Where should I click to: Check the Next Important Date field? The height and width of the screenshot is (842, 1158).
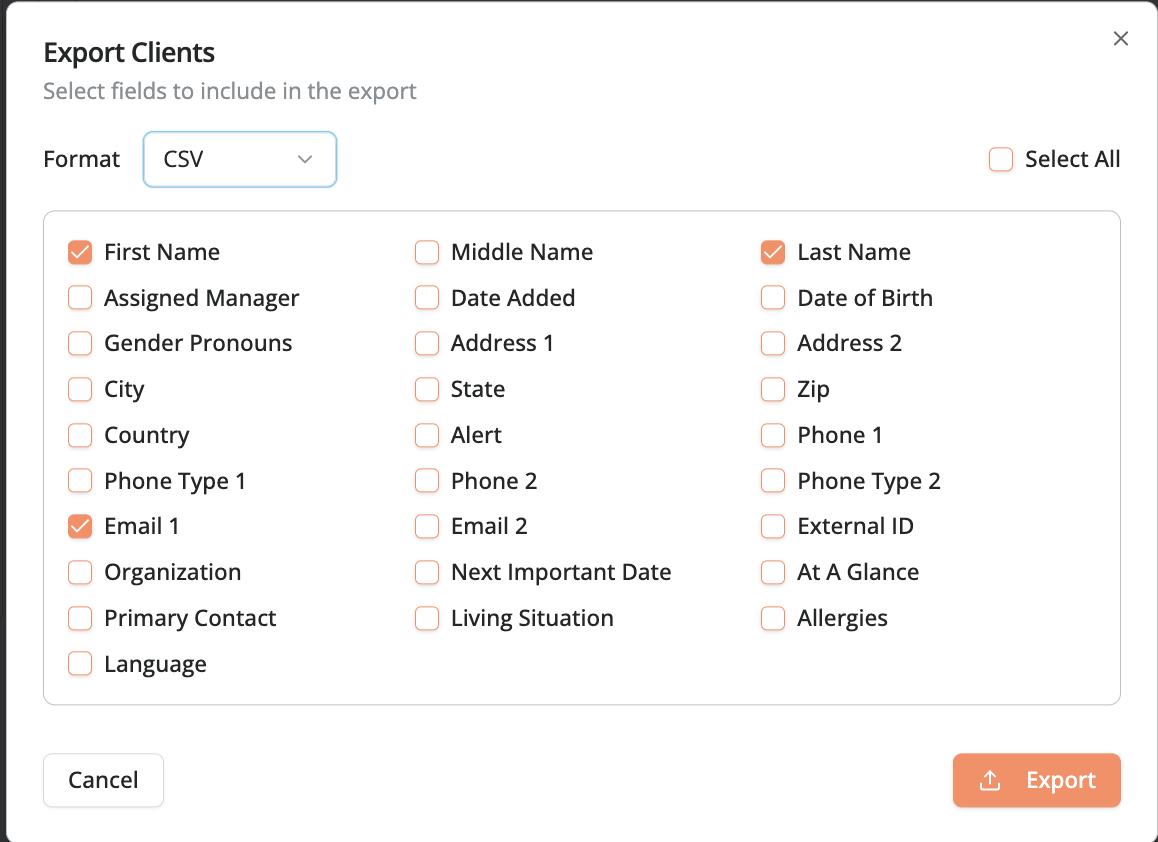click(427, 572)
